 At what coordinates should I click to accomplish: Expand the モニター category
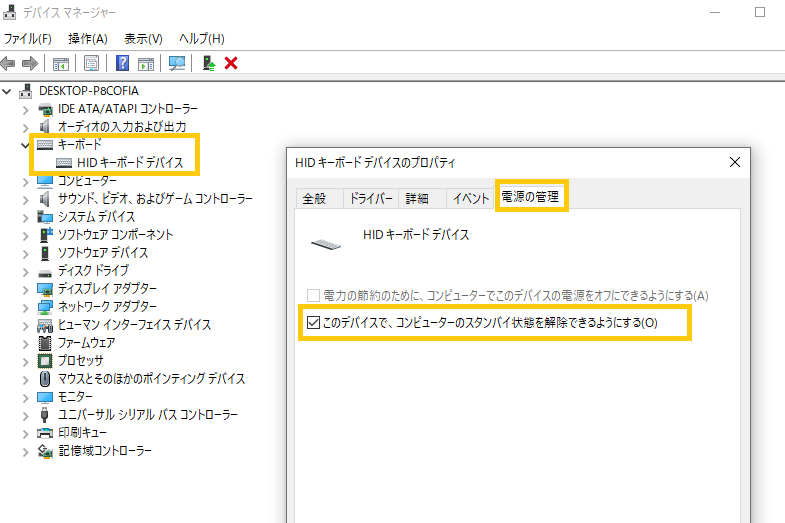pos(26,398)
